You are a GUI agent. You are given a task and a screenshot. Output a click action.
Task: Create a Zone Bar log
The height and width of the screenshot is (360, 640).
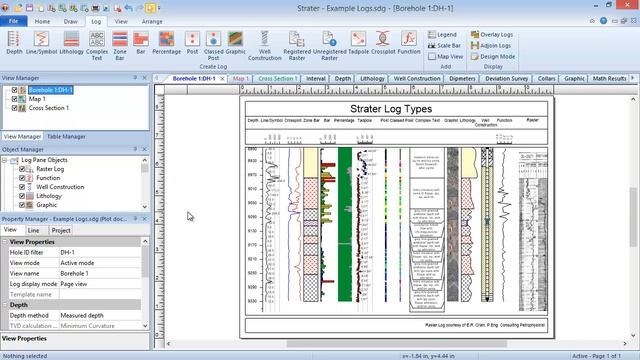click(x=120, y=46)
